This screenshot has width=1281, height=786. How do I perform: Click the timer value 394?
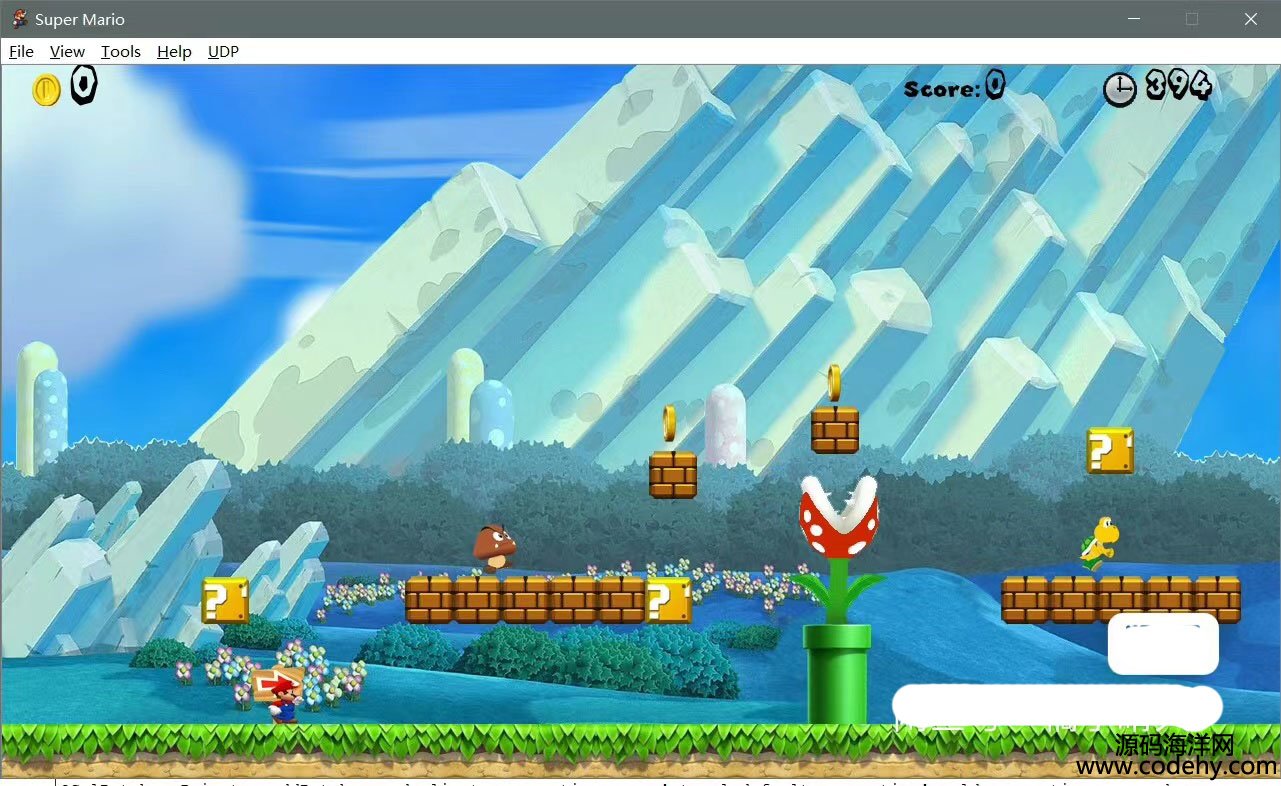coord(1179,86)
